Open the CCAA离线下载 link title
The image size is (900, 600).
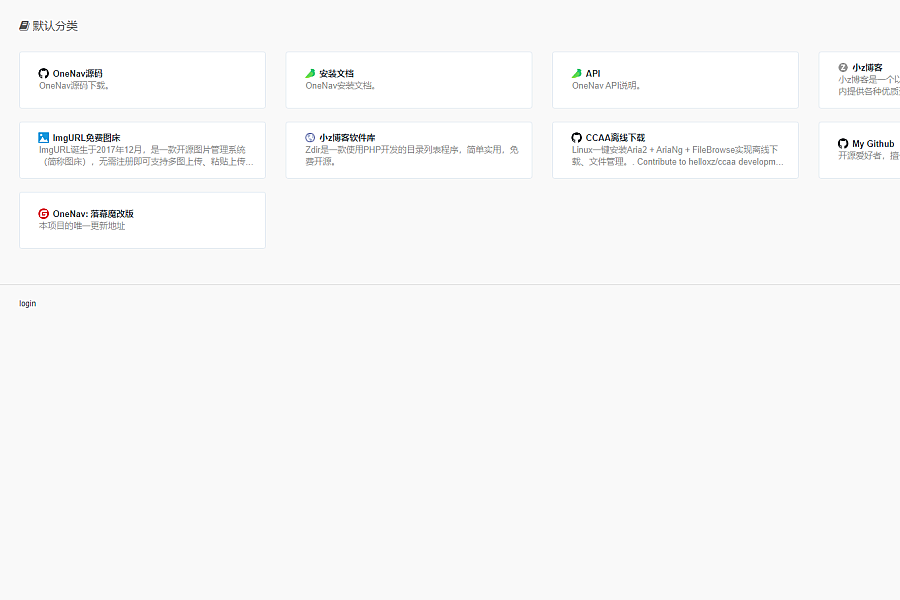[615, 138]
